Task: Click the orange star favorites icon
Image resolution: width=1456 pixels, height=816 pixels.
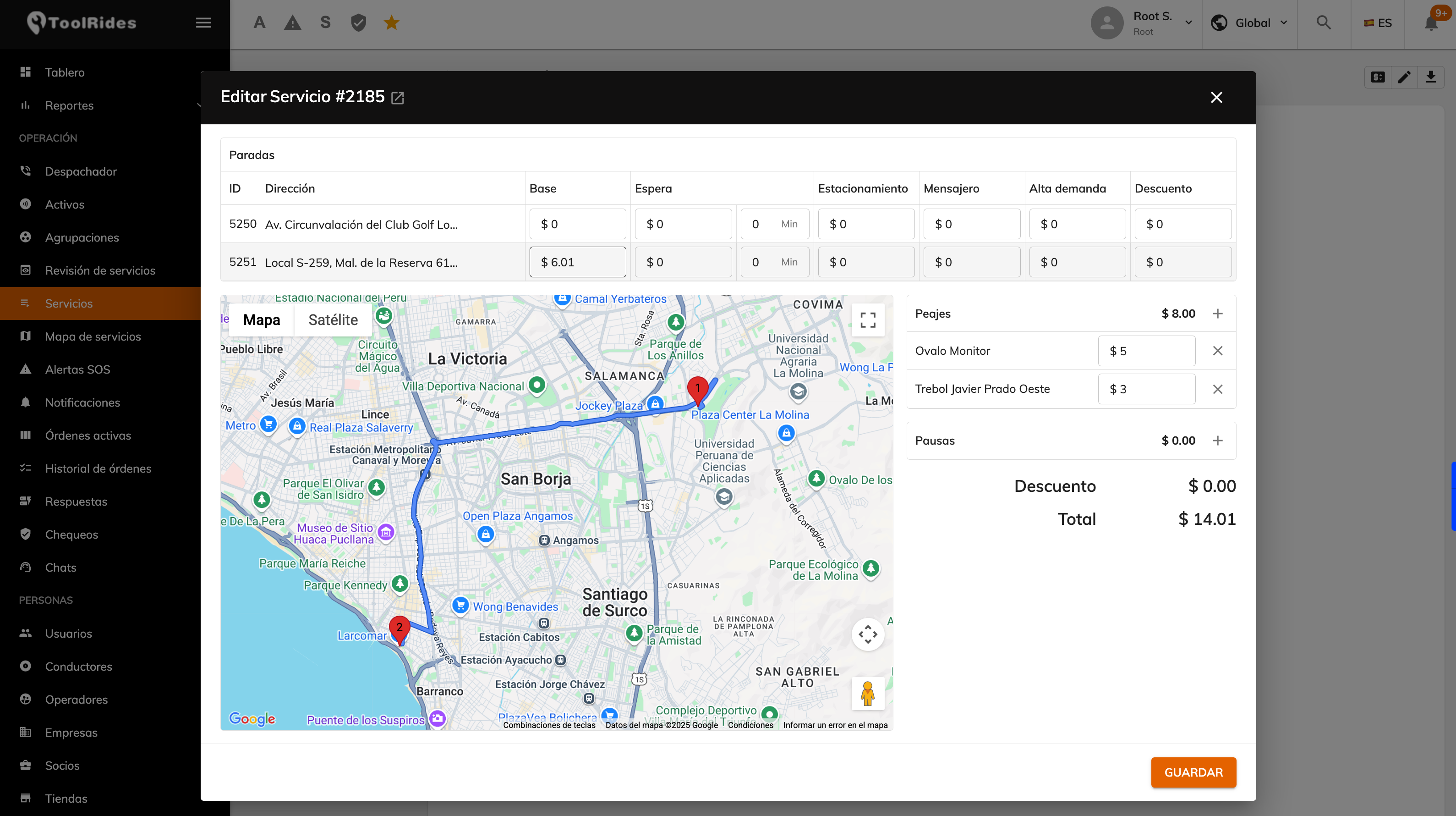Action: (391, 22)
